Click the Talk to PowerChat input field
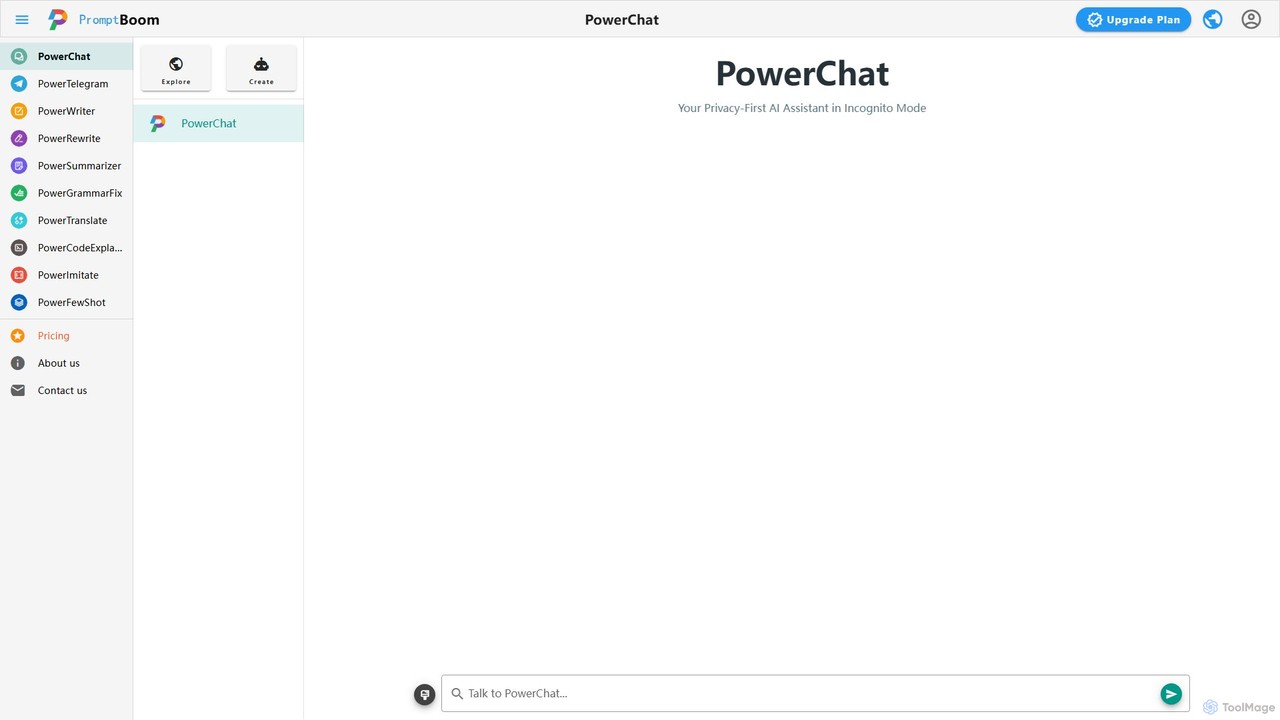Viewport: 1280px width, 720px height. 815,693
